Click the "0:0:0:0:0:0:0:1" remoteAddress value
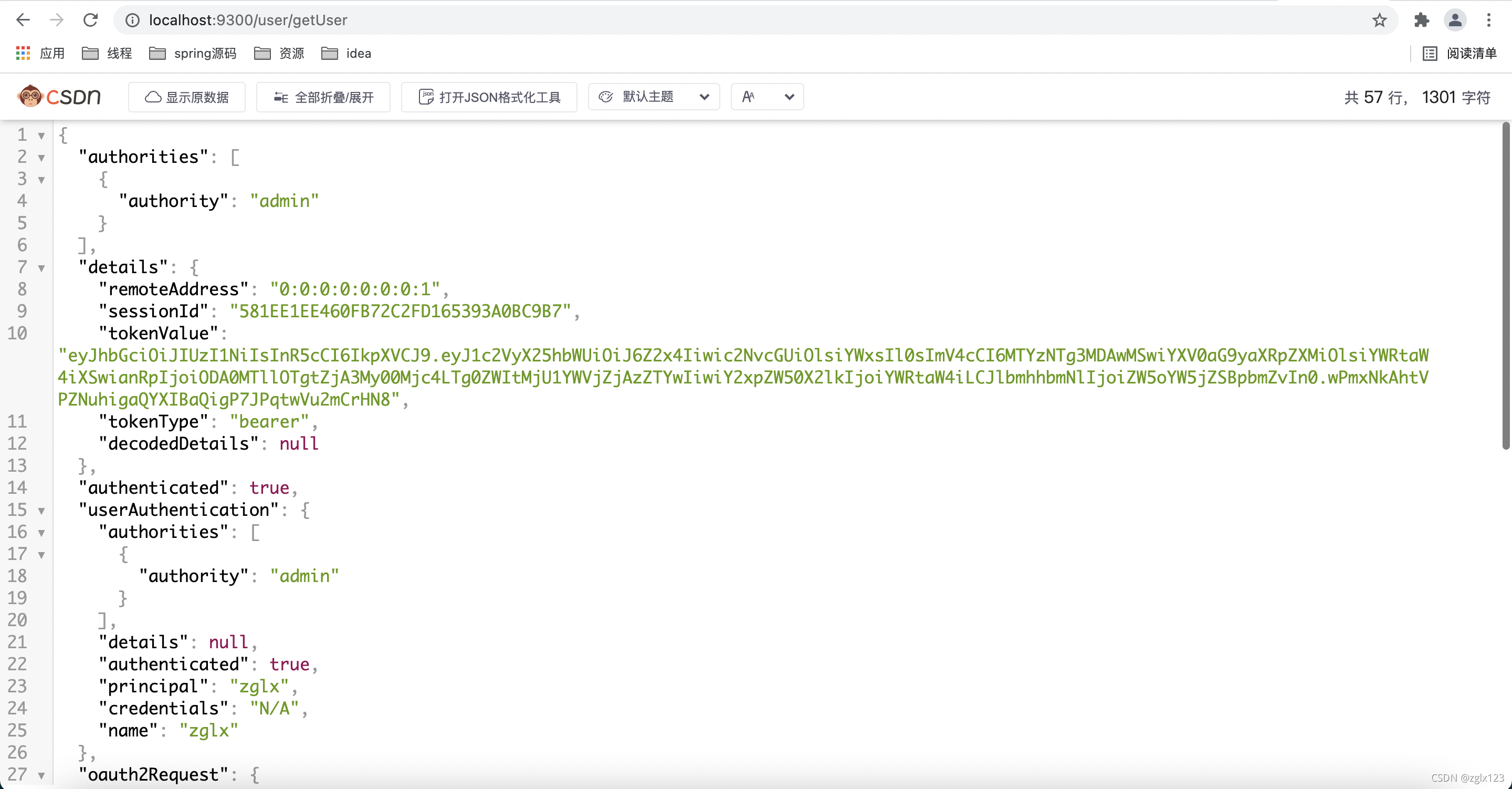 (x=355, y=289)
